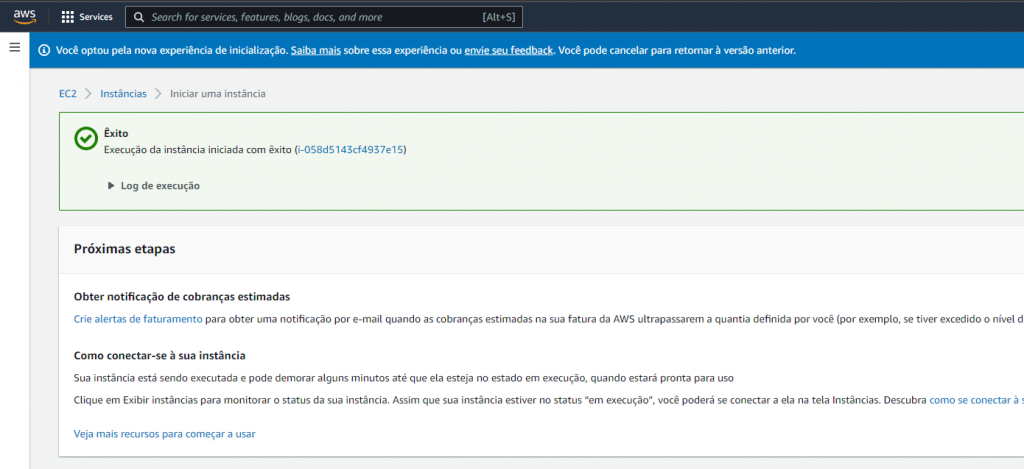The width and height of the screenshot is (1024, 469).
Task: Click the info icon in blue banner
Action: click(43, 50)
